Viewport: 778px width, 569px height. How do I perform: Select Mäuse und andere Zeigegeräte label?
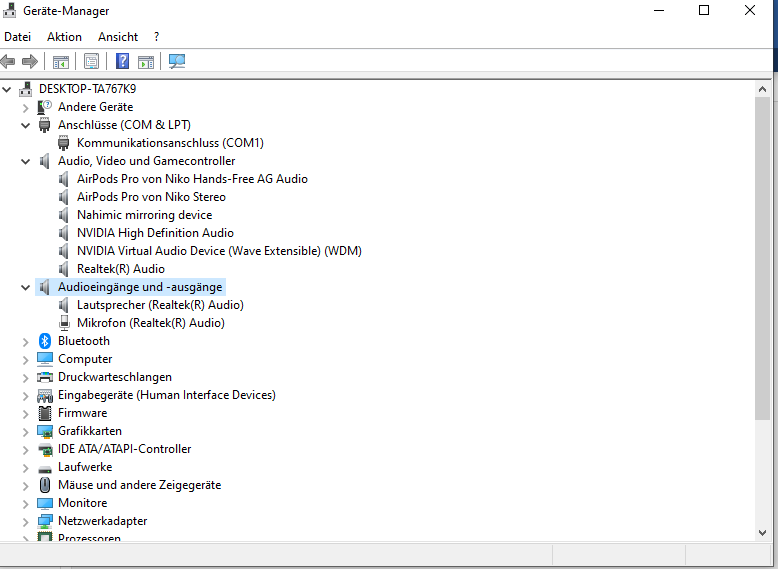139,485
